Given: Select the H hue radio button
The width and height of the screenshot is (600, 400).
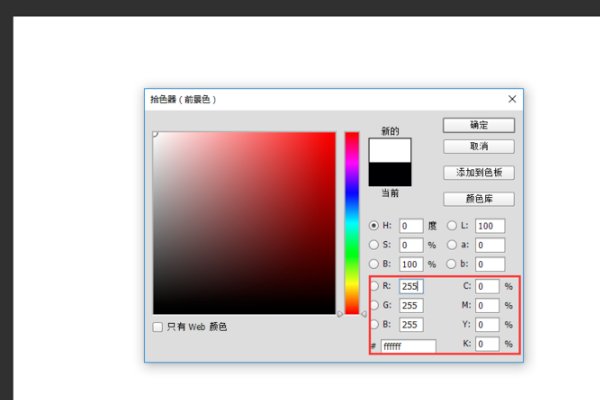Looking at the screenshot, I should pyautogui.click(x=374, y=226).
